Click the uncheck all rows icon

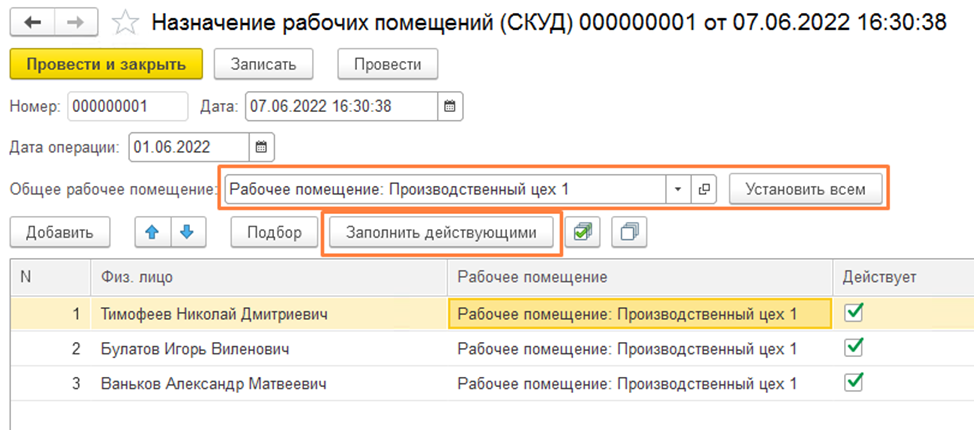coord(629,232)
